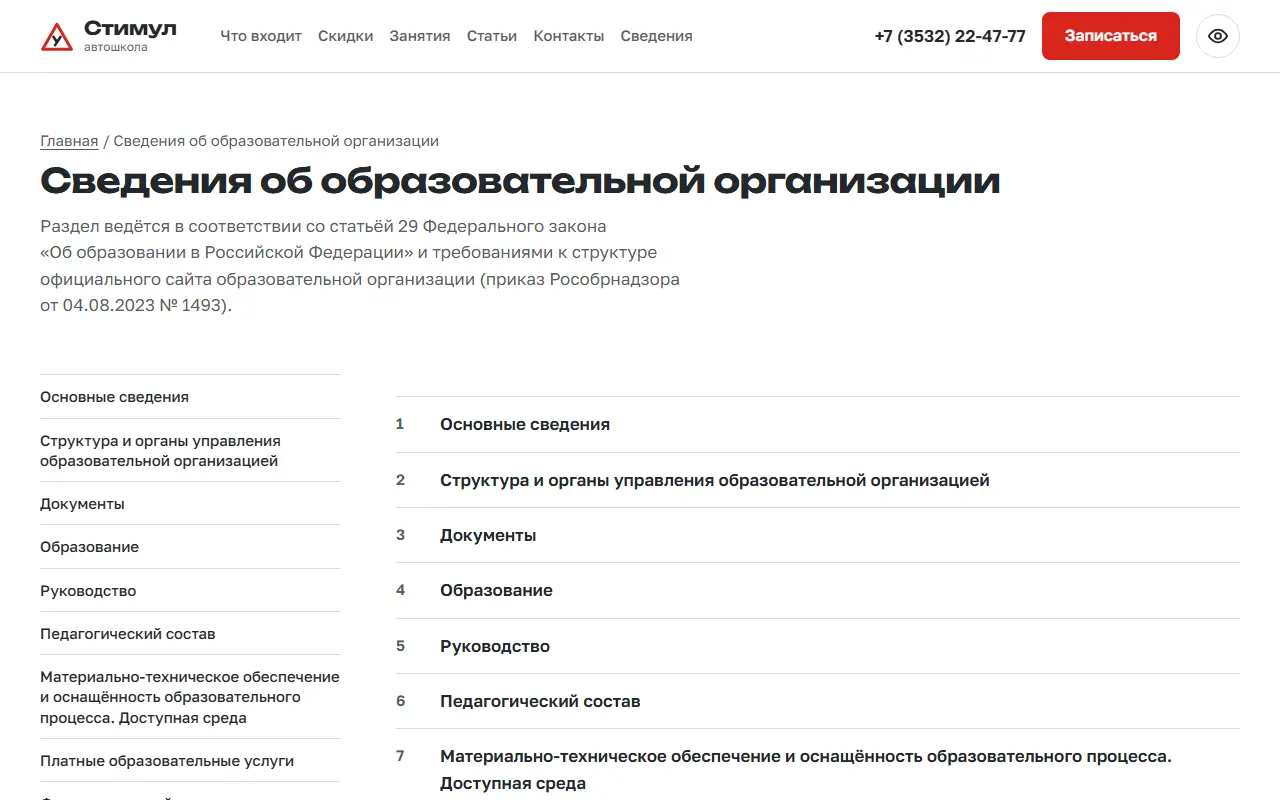The width and height of the screenshot is (1280, 800).
Task: Open Руководство in the sidebar list
Action: coord(190,591)
